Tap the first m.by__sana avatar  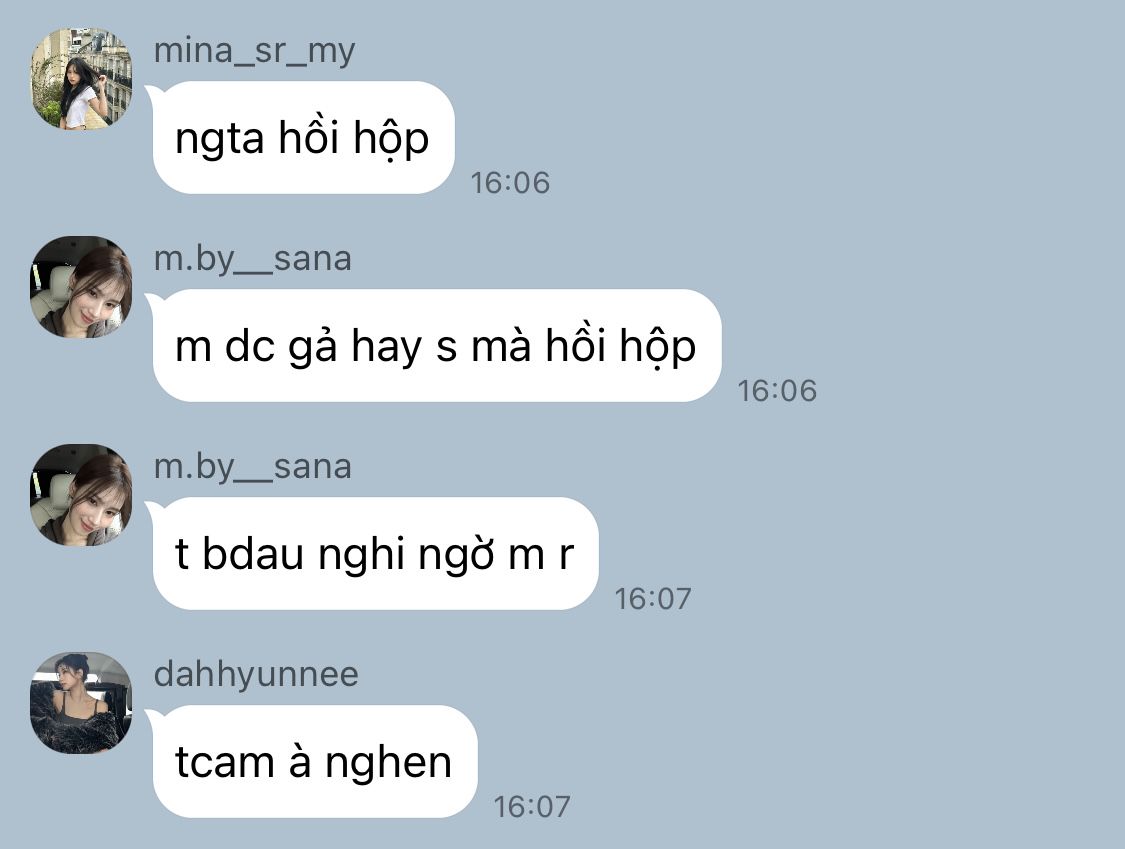pos(81,287)
